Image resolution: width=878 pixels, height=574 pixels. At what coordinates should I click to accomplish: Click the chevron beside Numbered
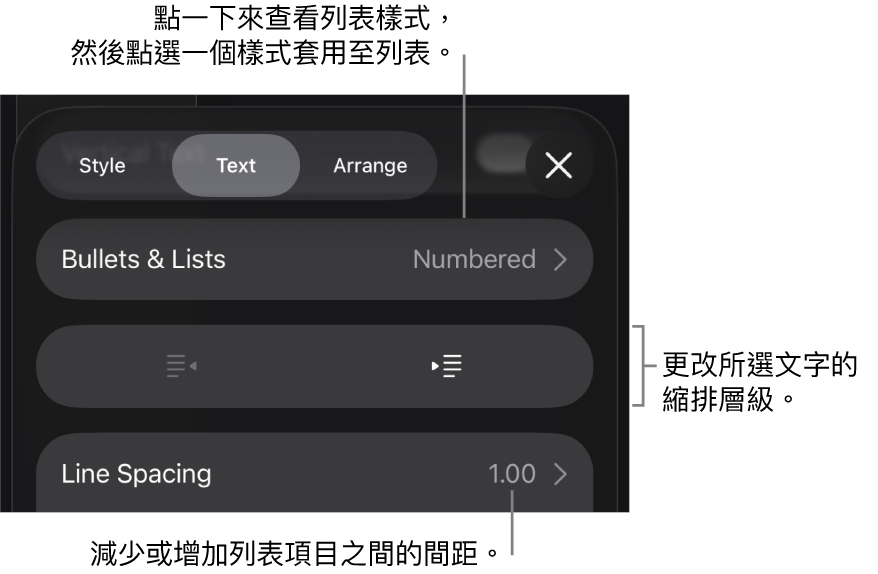561,260
